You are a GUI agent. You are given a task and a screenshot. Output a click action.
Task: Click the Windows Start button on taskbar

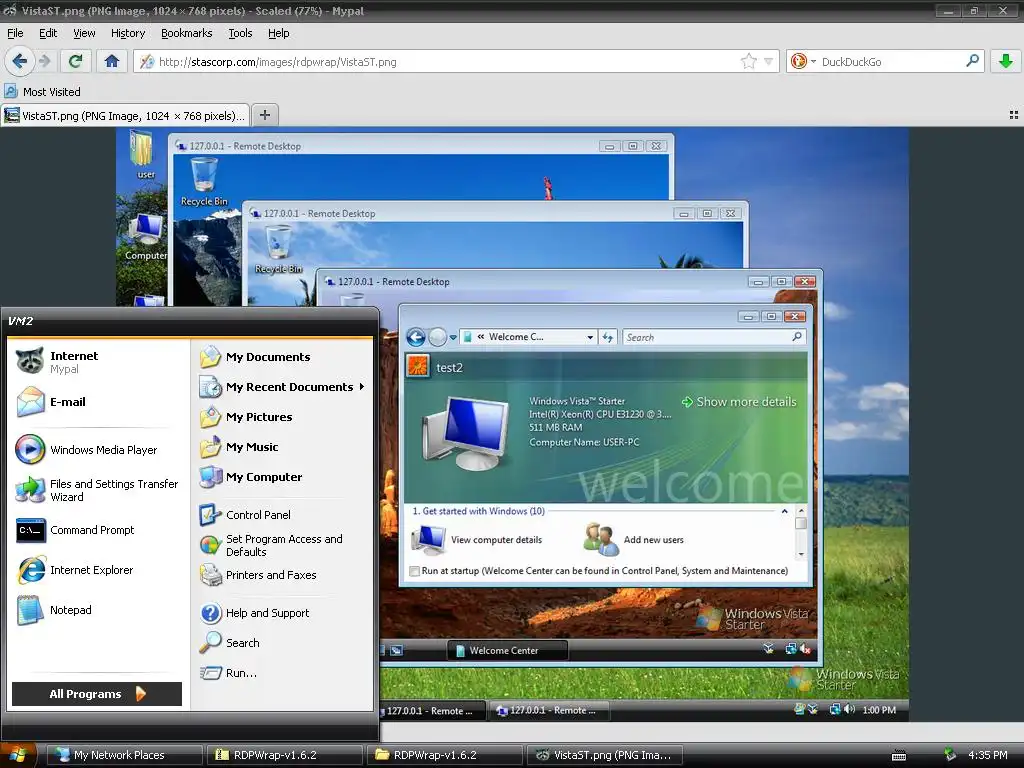click(x=18, y=755)
